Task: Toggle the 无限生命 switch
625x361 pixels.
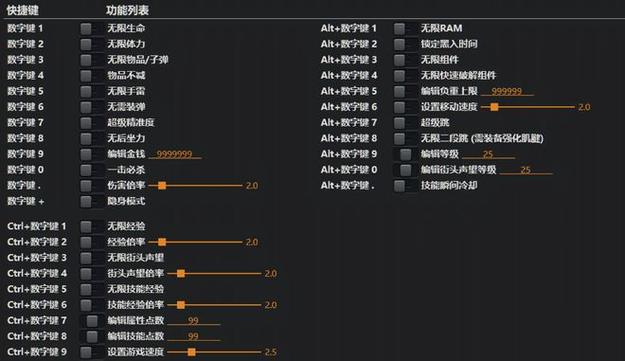Action: pyautogui.click(x=91, y=28)
